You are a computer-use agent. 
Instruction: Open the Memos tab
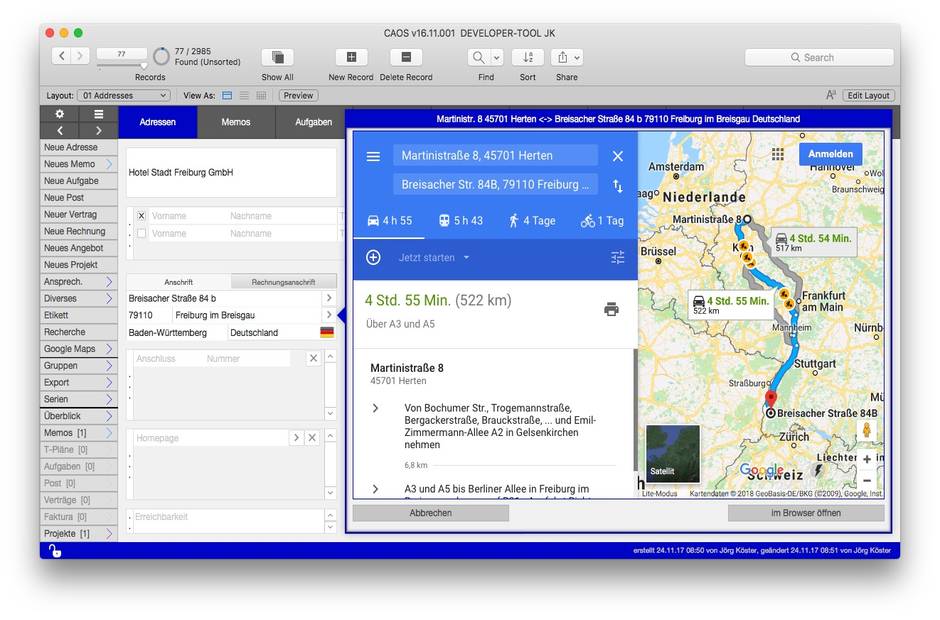236,122
